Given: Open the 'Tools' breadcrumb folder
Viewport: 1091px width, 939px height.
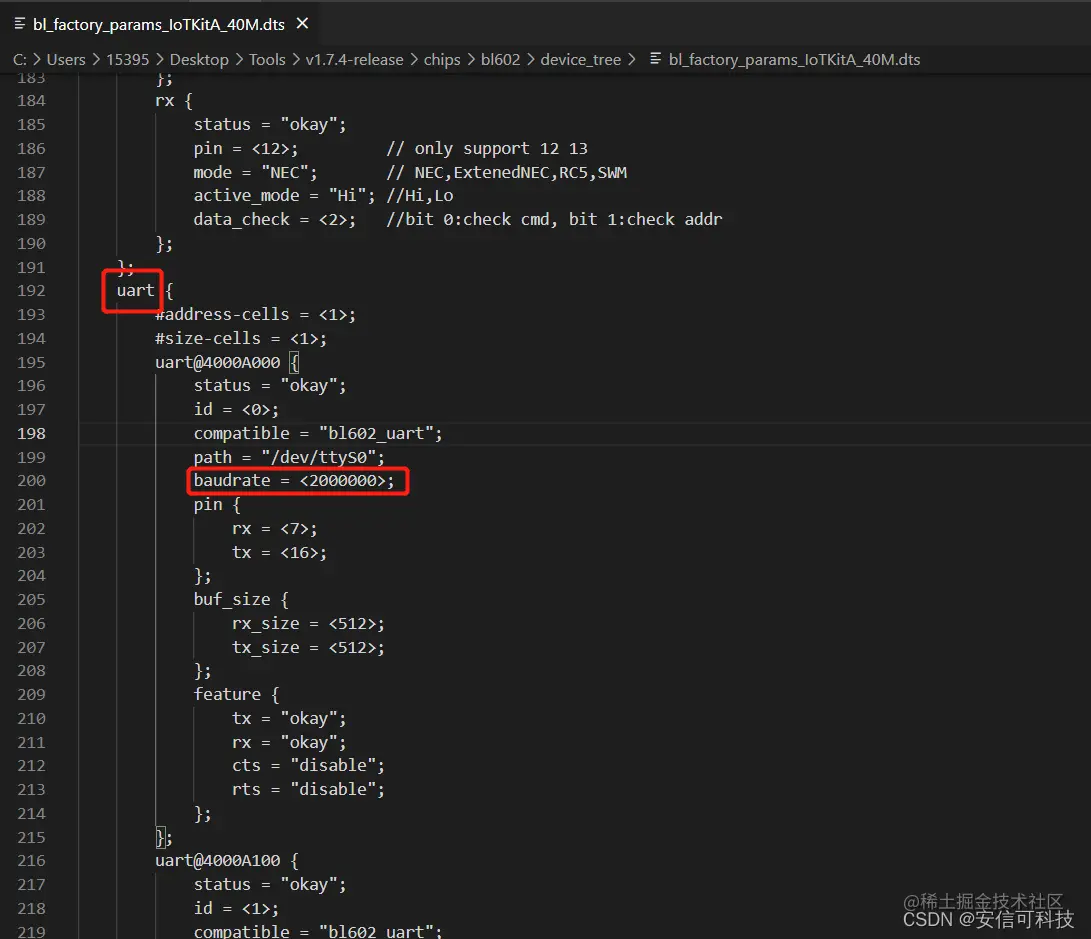Looking at the screenshot, I should coord(267,60).
